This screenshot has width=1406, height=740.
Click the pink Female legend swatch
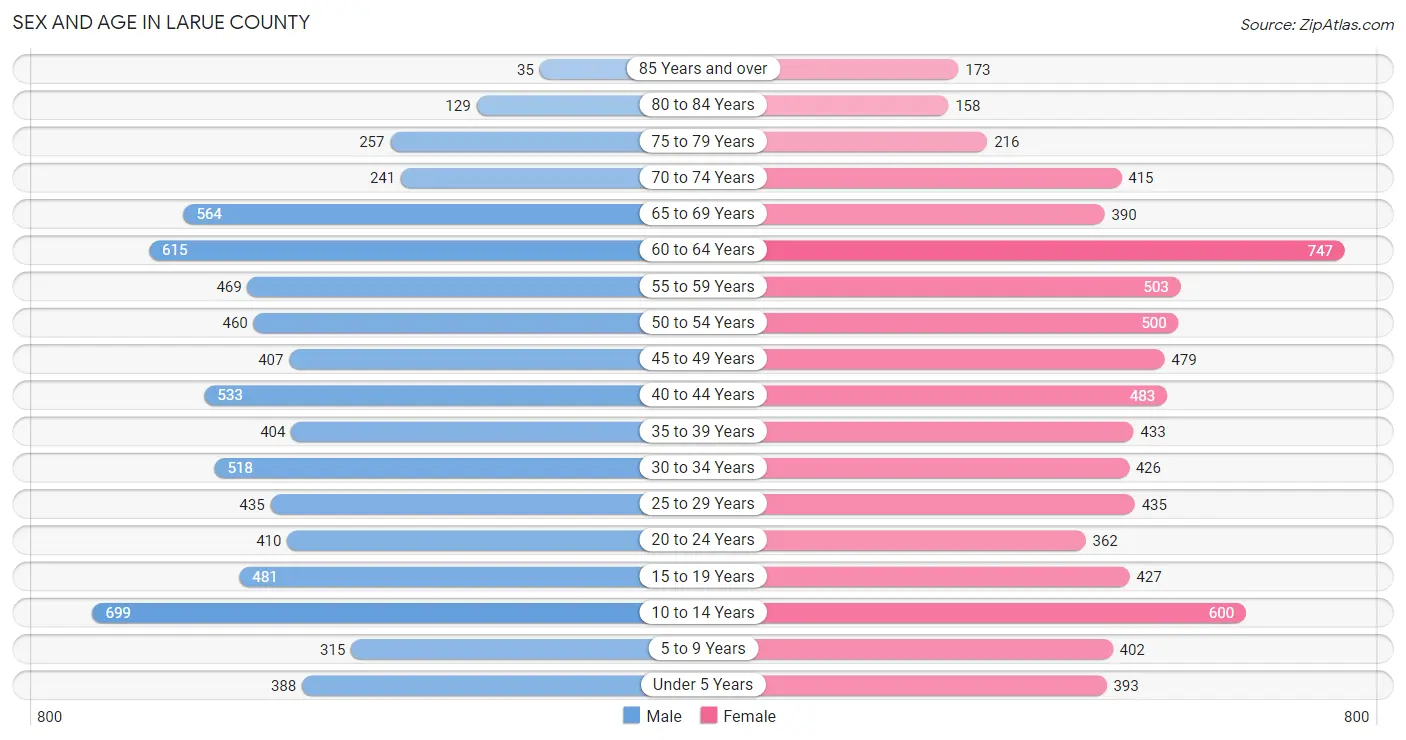click(x=709, y=716)
